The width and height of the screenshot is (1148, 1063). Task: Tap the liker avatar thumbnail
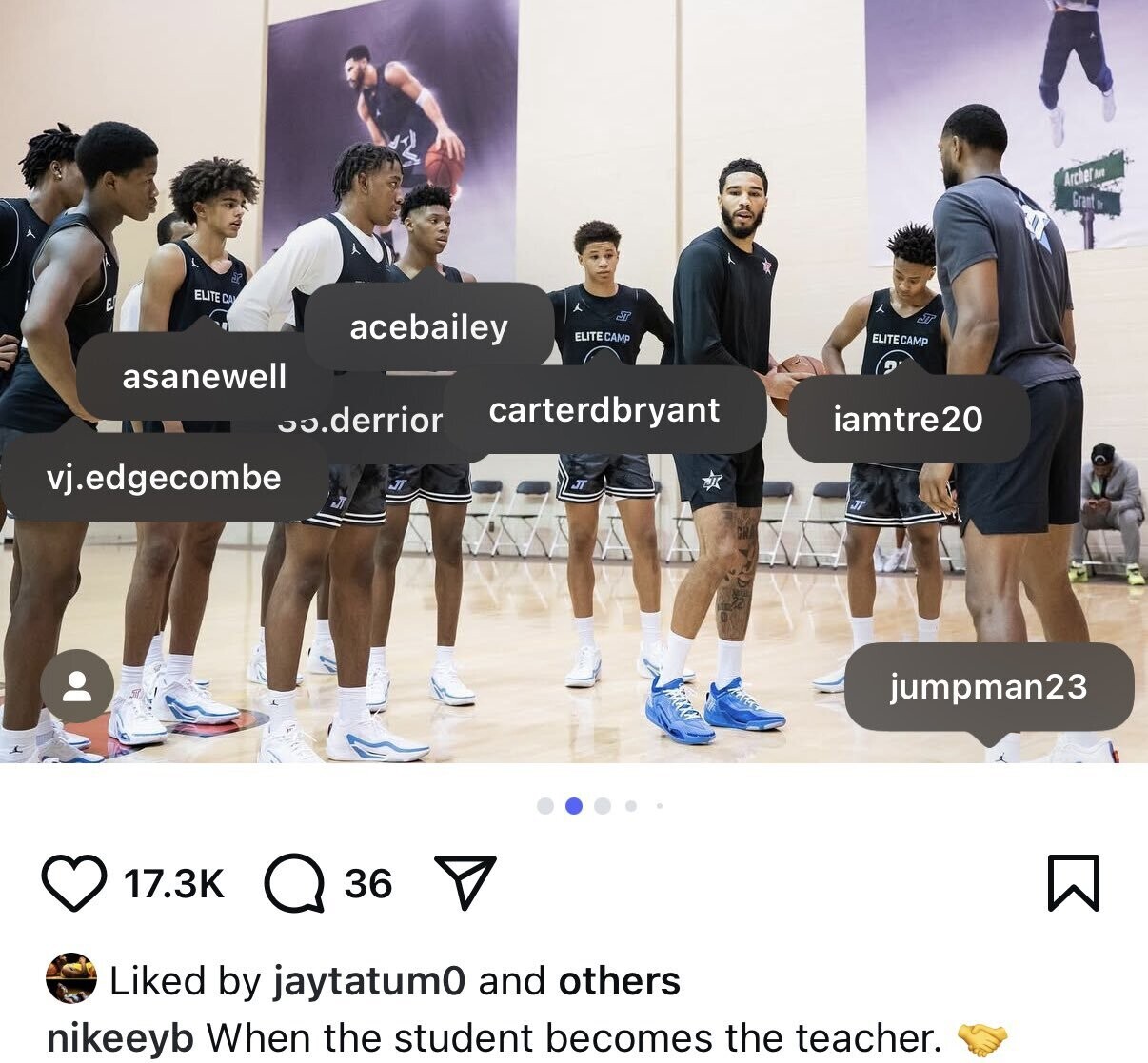pos(71,978)
